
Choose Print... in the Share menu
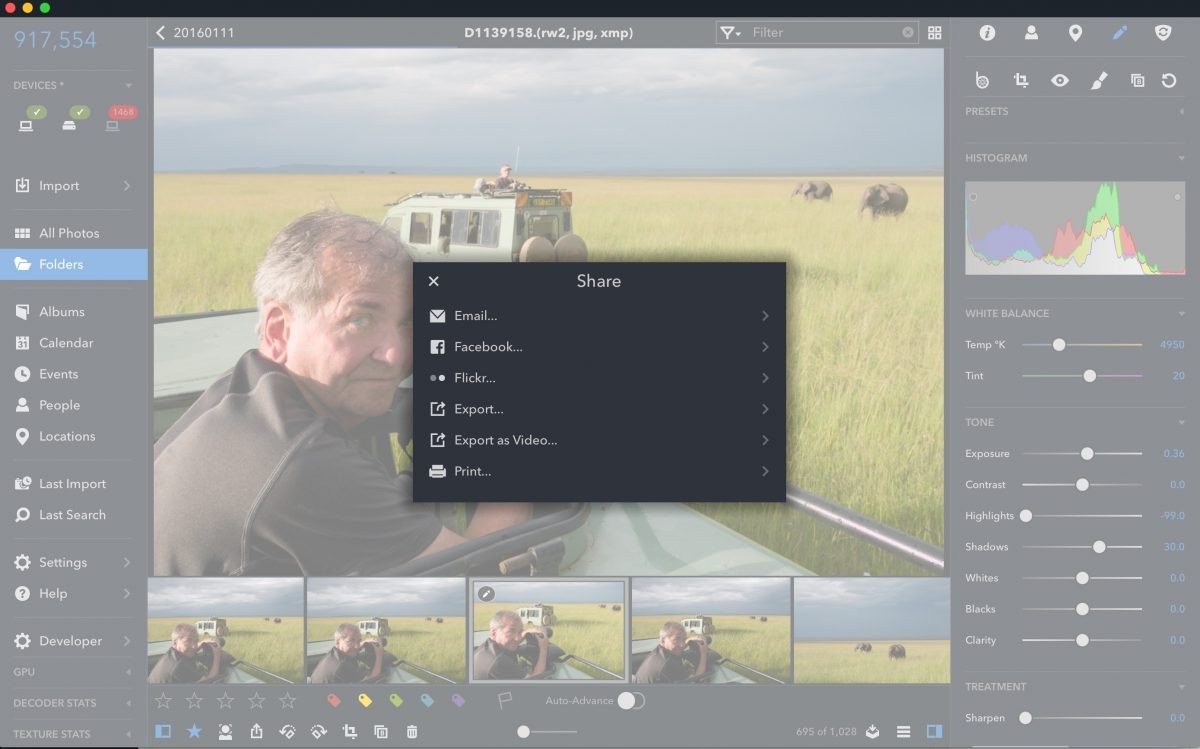pos(599,471)
